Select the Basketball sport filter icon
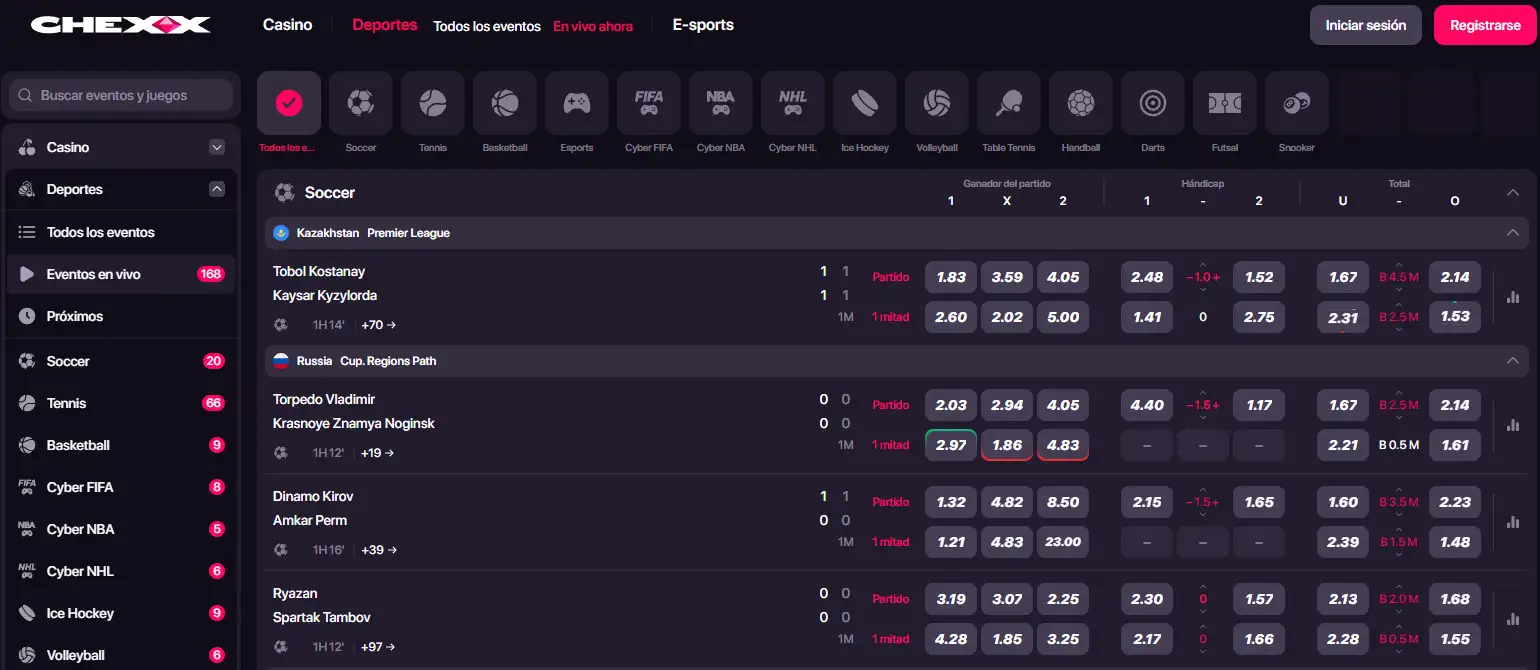The image size is (1540, 670). click(505, 103)
